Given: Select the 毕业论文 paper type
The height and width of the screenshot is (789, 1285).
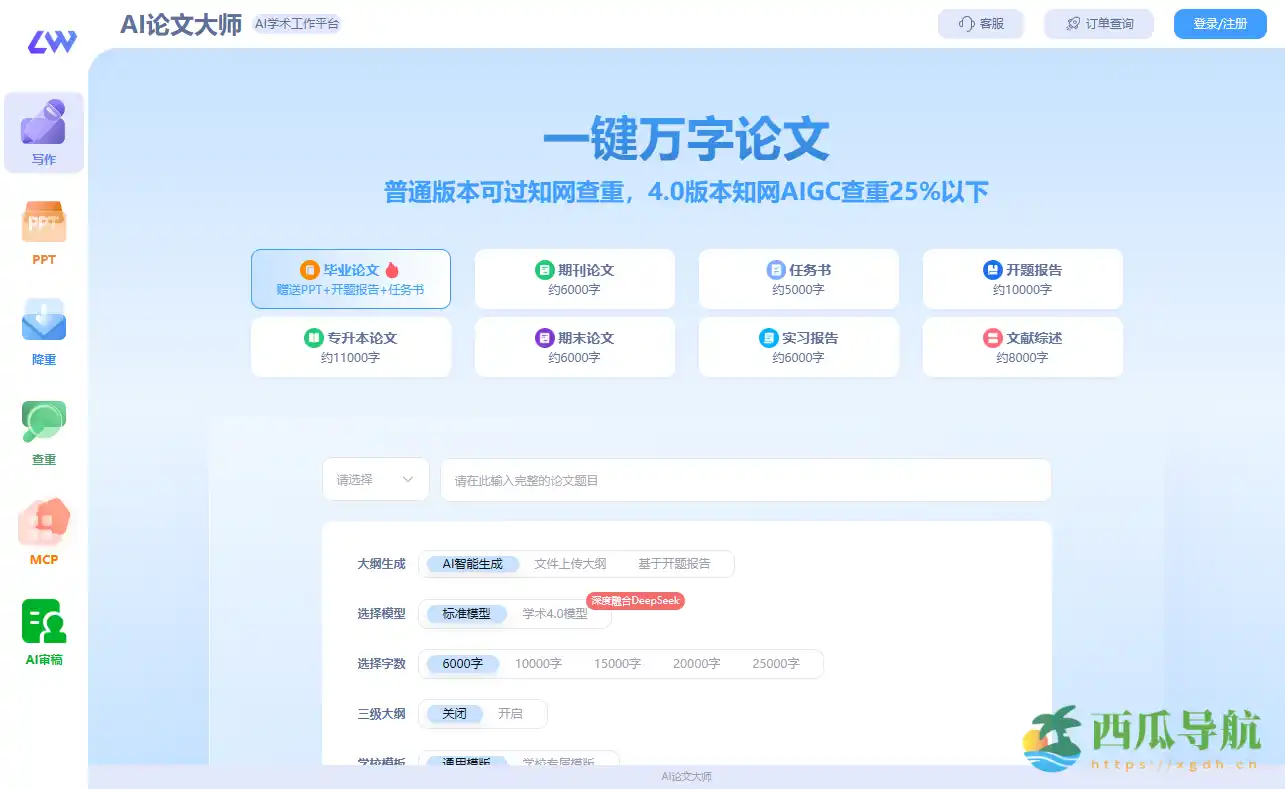Looking at the screenshot, I should [350, 279].
